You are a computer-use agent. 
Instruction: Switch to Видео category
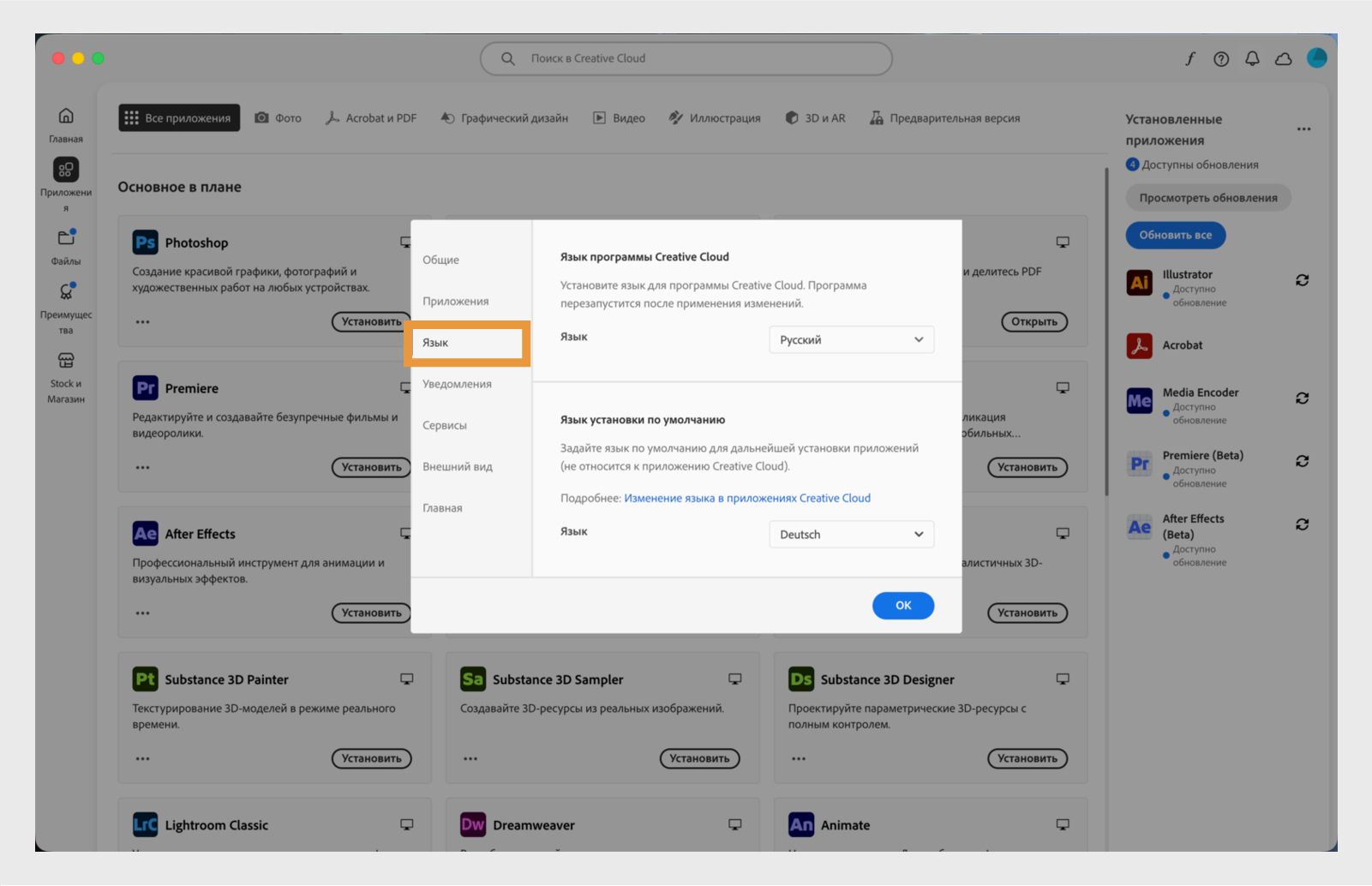coord(619,118)
